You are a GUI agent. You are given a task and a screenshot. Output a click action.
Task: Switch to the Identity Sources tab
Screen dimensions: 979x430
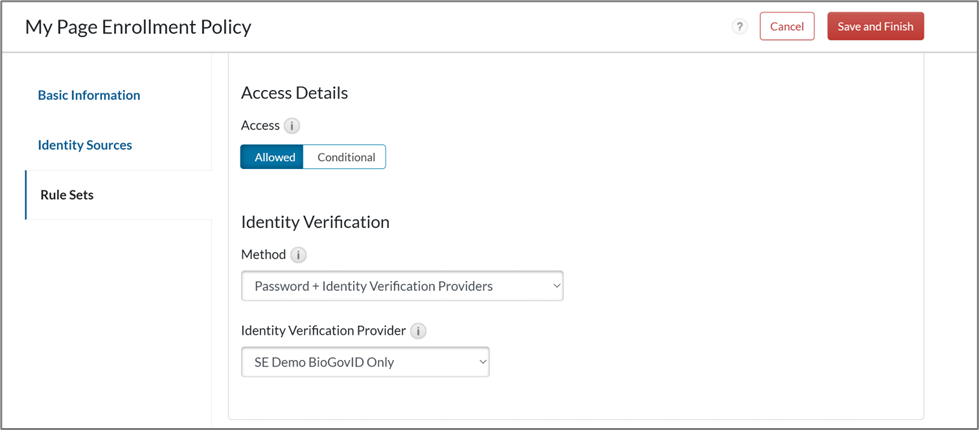click(x=85, y=145)
